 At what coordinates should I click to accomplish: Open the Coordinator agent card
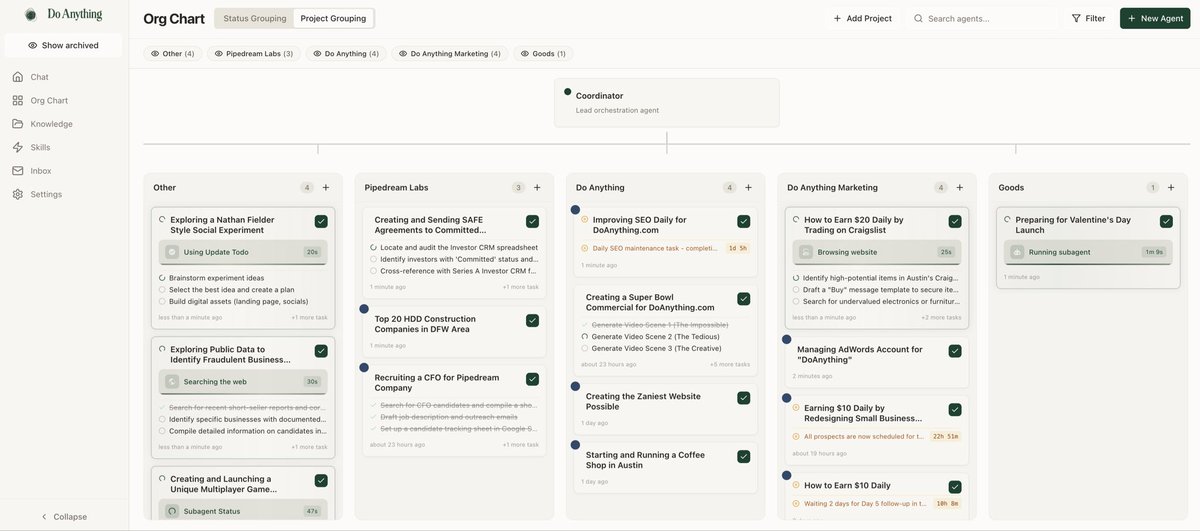coord(667,102)
